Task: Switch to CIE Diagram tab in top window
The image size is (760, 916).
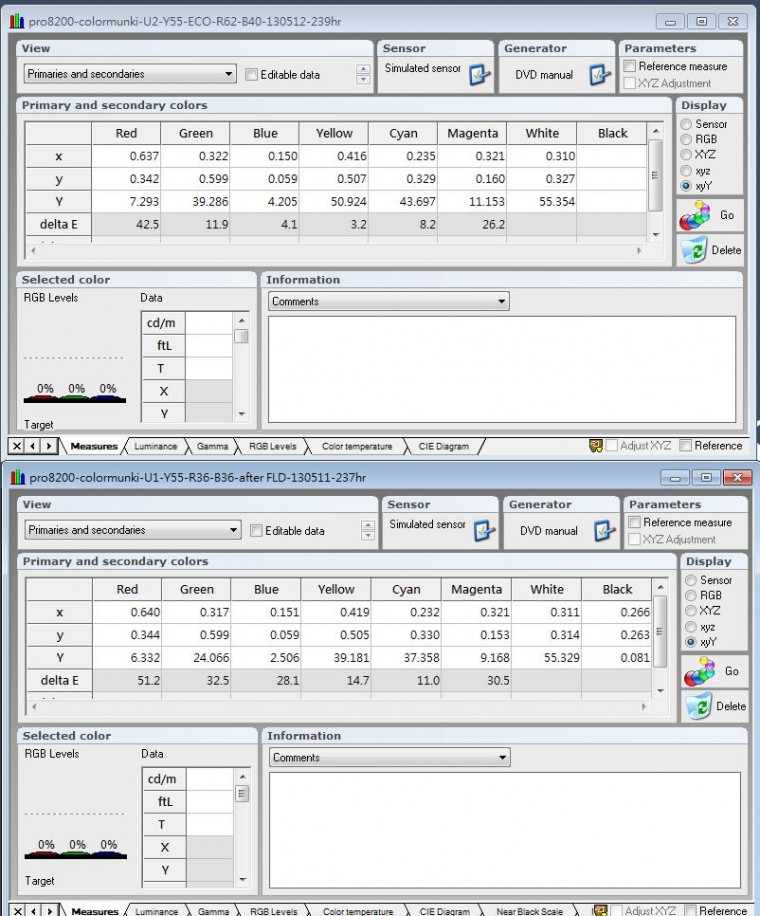Action: [x=443, y=446]
